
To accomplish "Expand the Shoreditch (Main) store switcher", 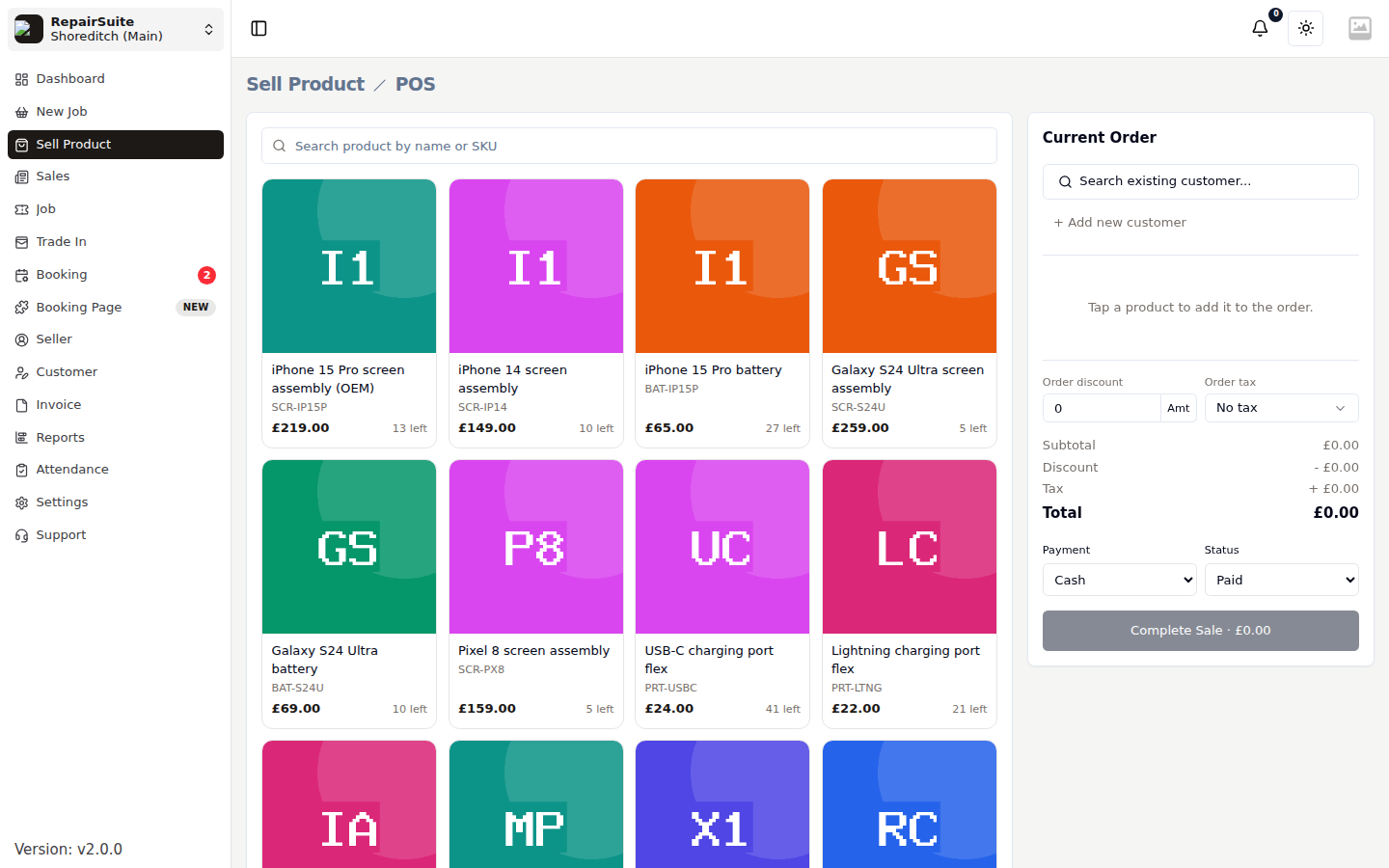I will pos(116,29).
